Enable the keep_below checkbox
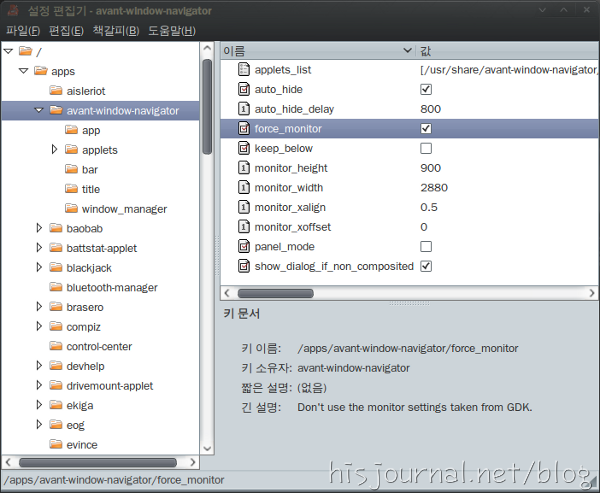Screen dimensions: 600x493 coord(426,148)
